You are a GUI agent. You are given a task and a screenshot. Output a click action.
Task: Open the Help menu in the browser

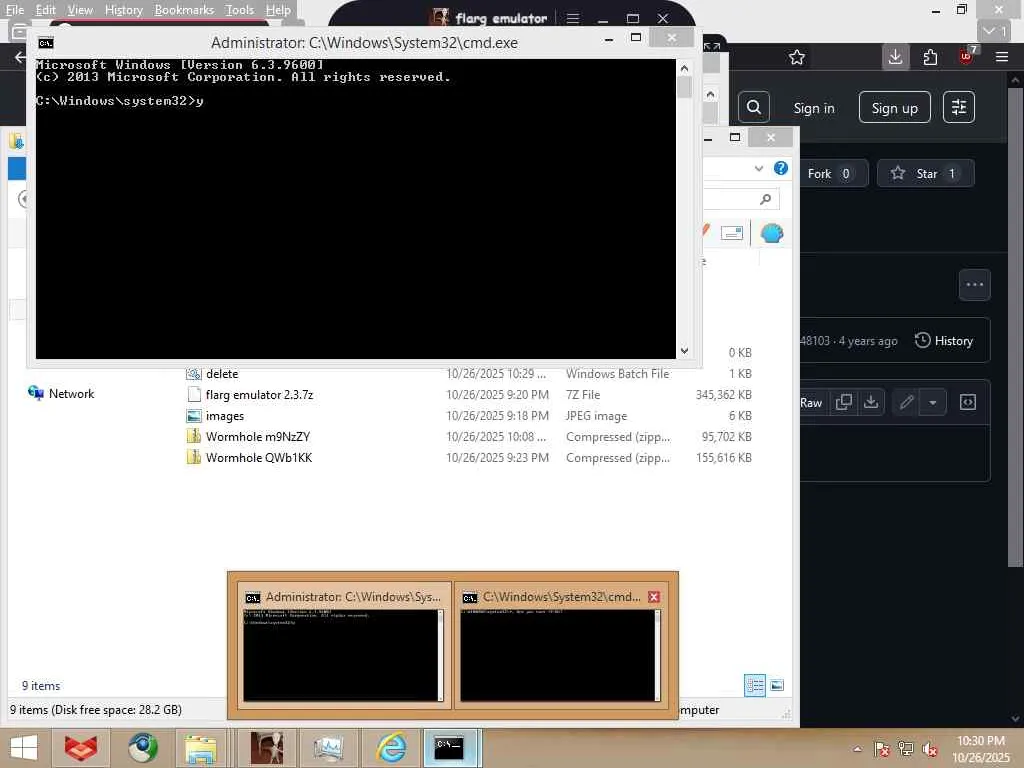click(x=278, y=10)
